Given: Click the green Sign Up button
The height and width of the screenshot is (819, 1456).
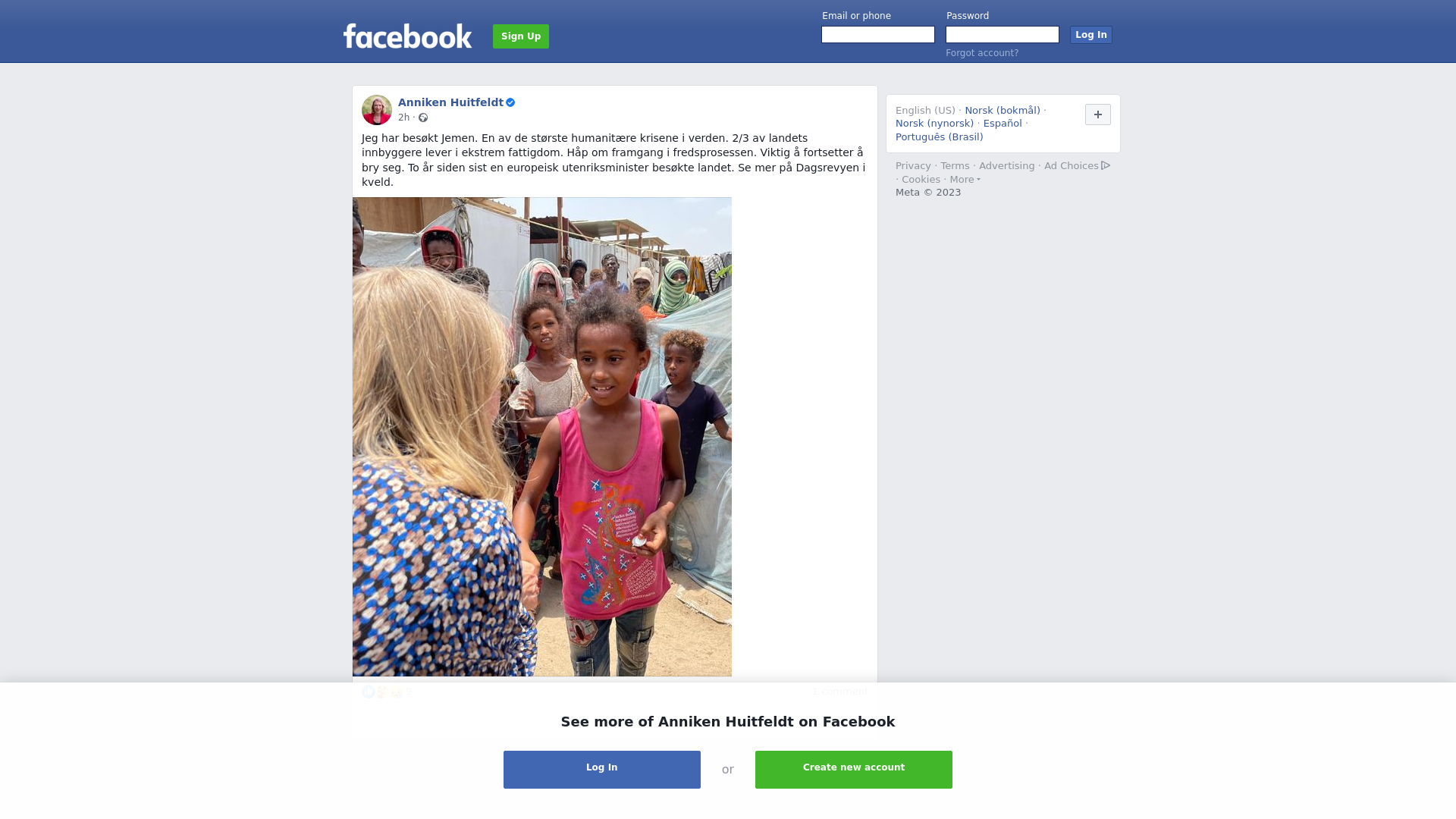Looking at the screenshot, I should [x=521, y=36].
